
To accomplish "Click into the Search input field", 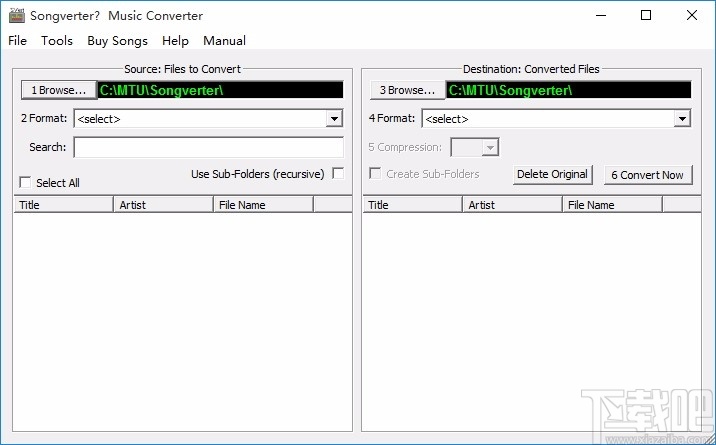I will coord(209,147).
